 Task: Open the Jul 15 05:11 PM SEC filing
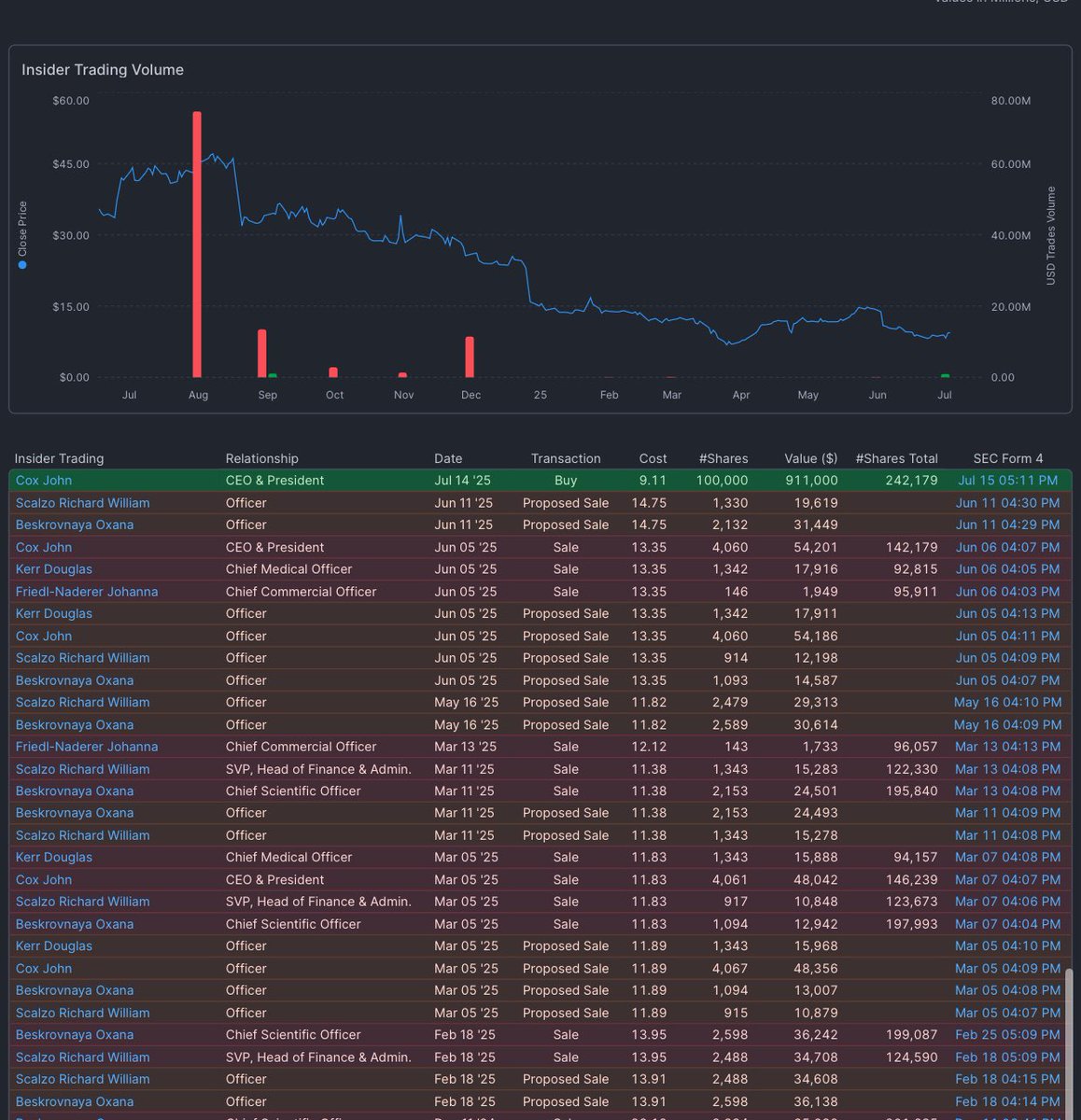click(1008, 480)
